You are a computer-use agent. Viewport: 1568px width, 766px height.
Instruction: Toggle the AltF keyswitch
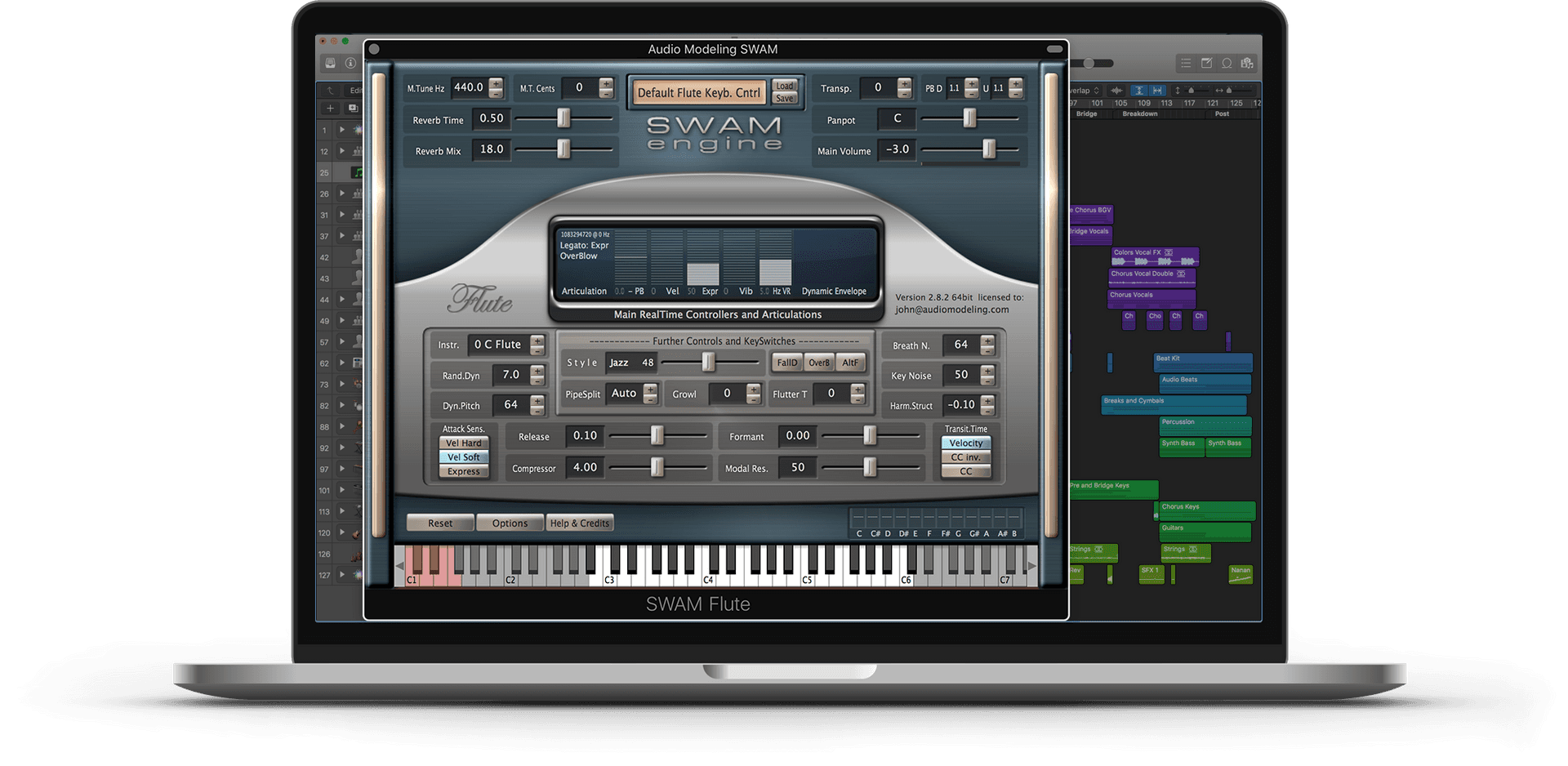pyautogui.click(x=850, y=363)
